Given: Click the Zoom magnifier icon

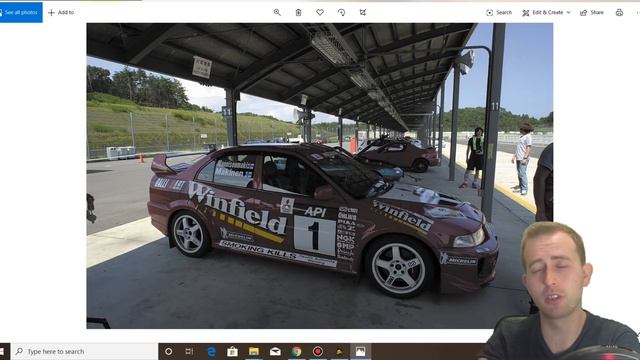Looking at the screenshot, I should pos(277,12).
